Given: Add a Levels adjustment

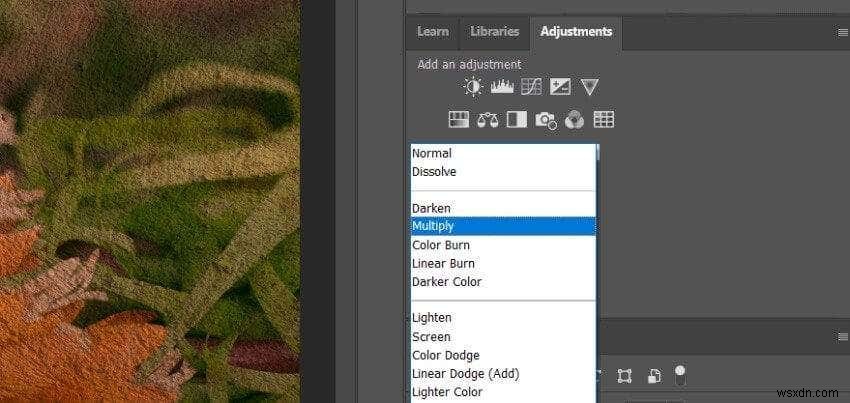Looking at the screenshot, I should coord(502,87).
